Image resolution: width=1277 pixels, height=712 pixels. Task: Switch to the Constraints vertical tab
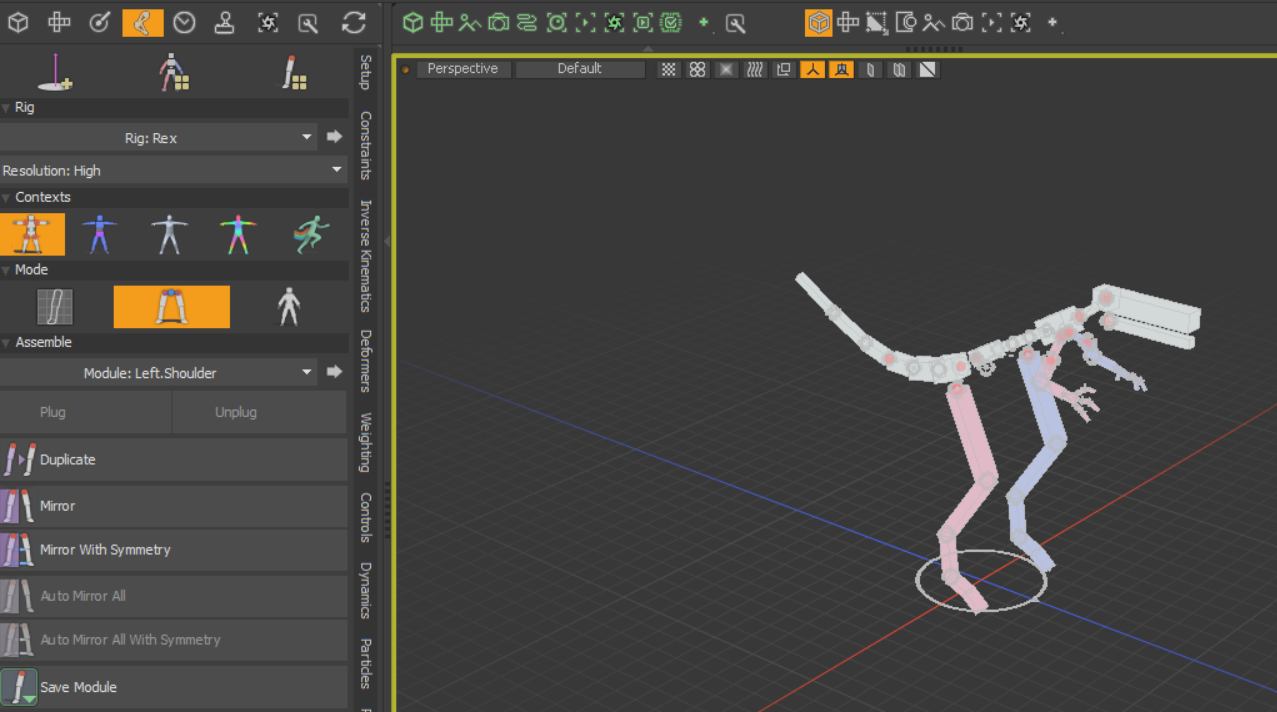[x=365, y=145]
